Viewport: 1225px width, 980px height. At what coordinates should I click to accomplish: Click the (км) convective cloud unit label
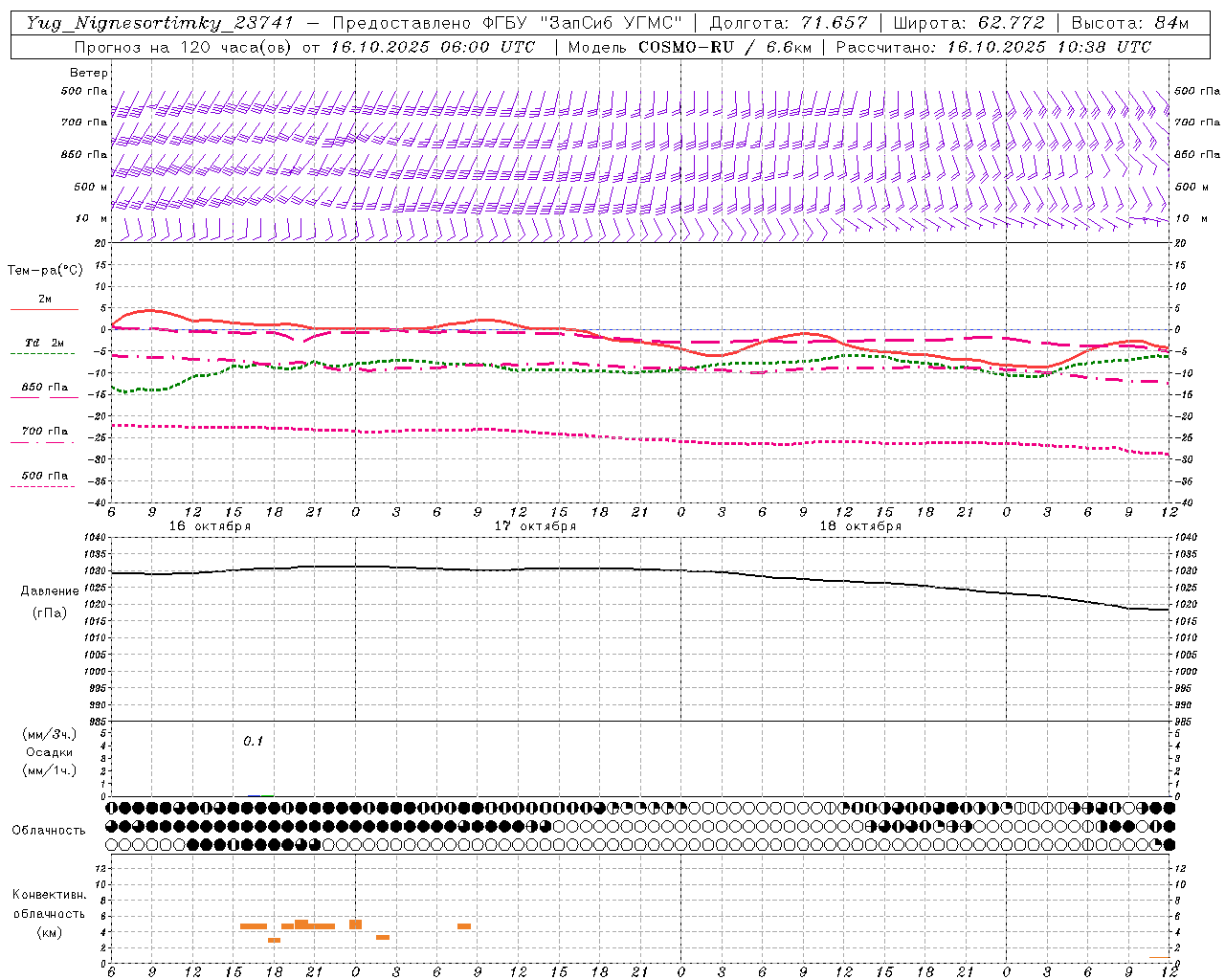(x=49, y=931)
